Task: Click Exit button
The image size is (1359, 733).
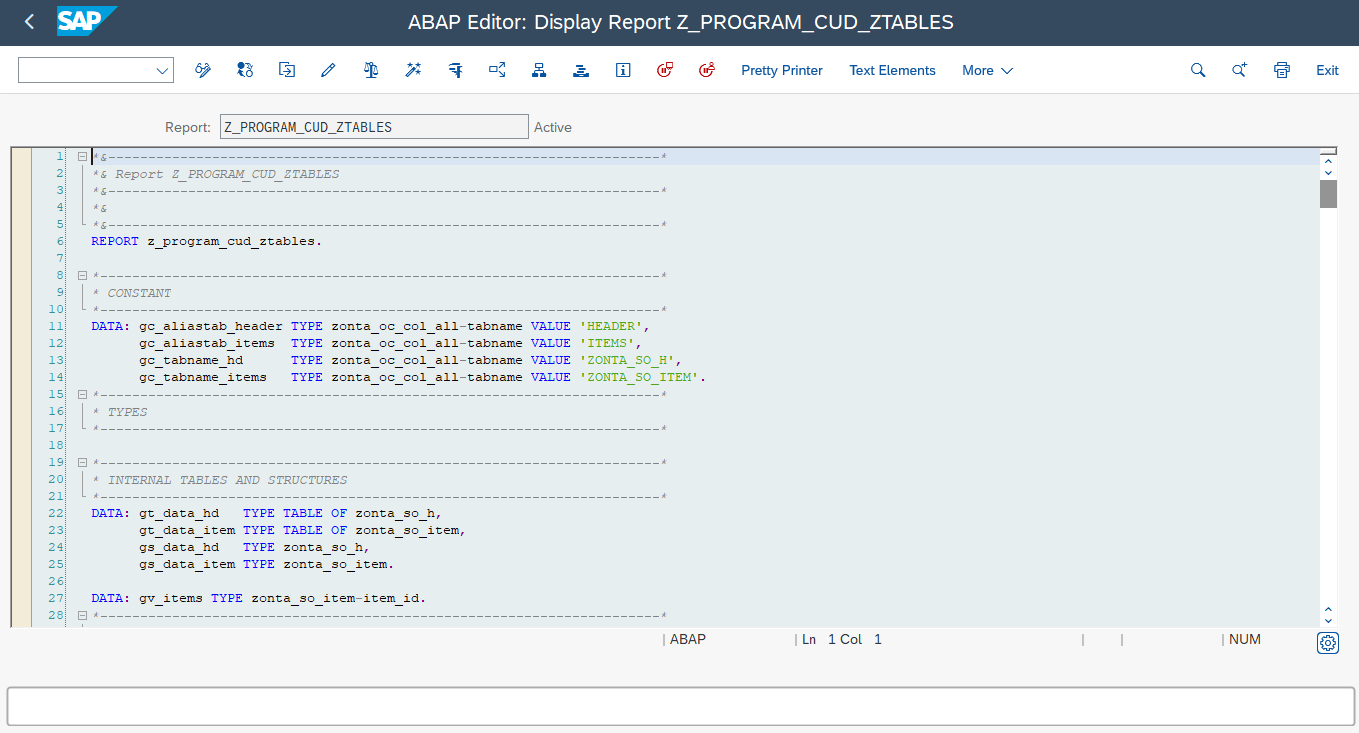Action: point(1327,70)
